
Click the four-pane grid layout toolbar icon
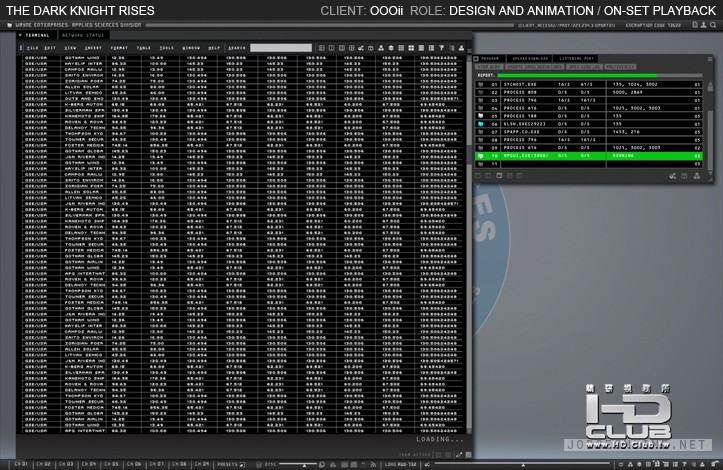pyautogui.click(x=351, y=48)
